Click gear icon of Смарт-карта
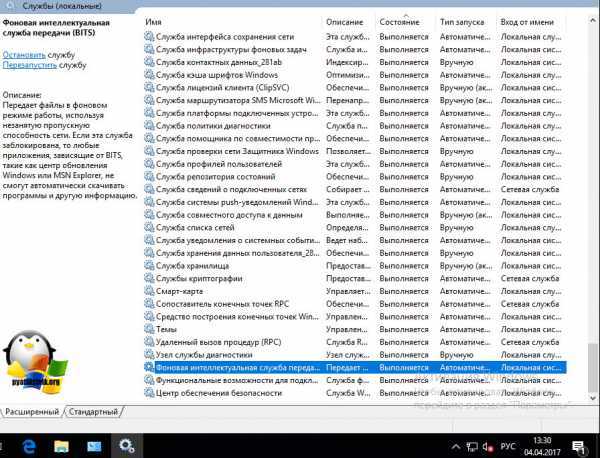The width and height of the screenshot is (600, 458). point(149,291)
